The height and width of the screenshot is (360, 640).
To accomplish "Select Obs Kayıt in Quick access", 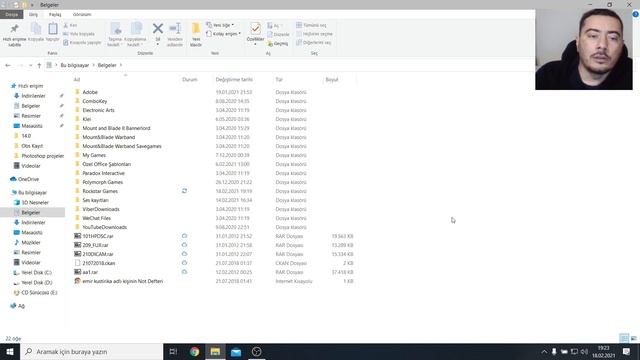I will (28, 146).
